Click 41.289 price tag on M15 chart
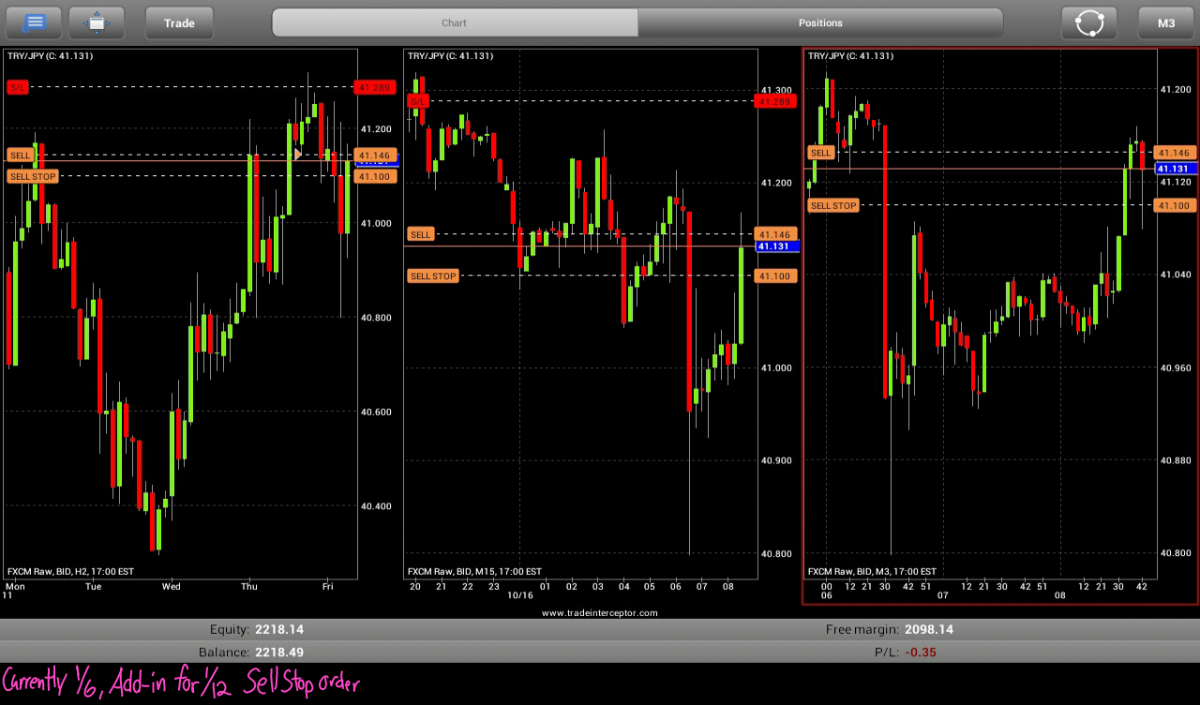This screenshot has height=705, width=1200. click(775, 101)
